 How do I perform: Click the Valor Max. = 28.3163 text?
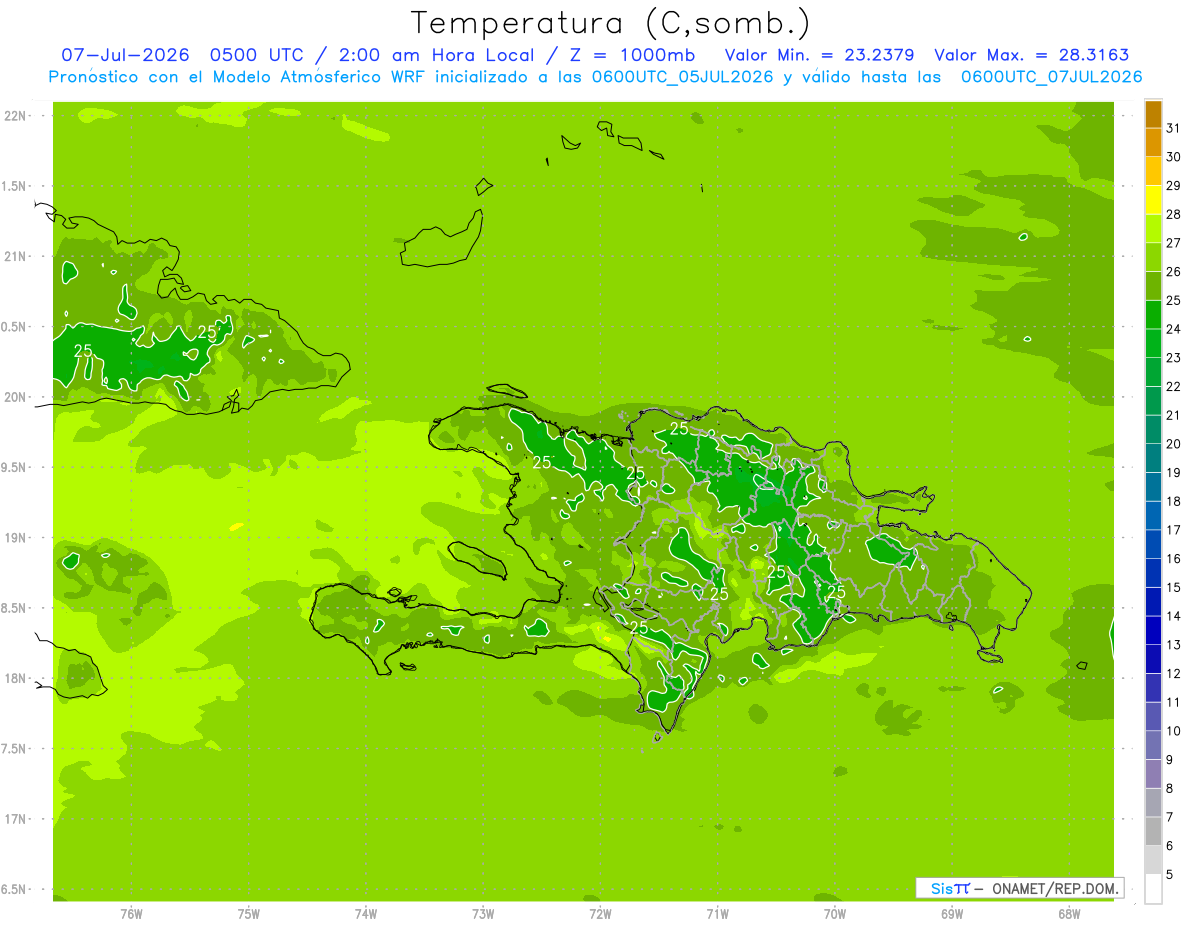[1031, 55]
